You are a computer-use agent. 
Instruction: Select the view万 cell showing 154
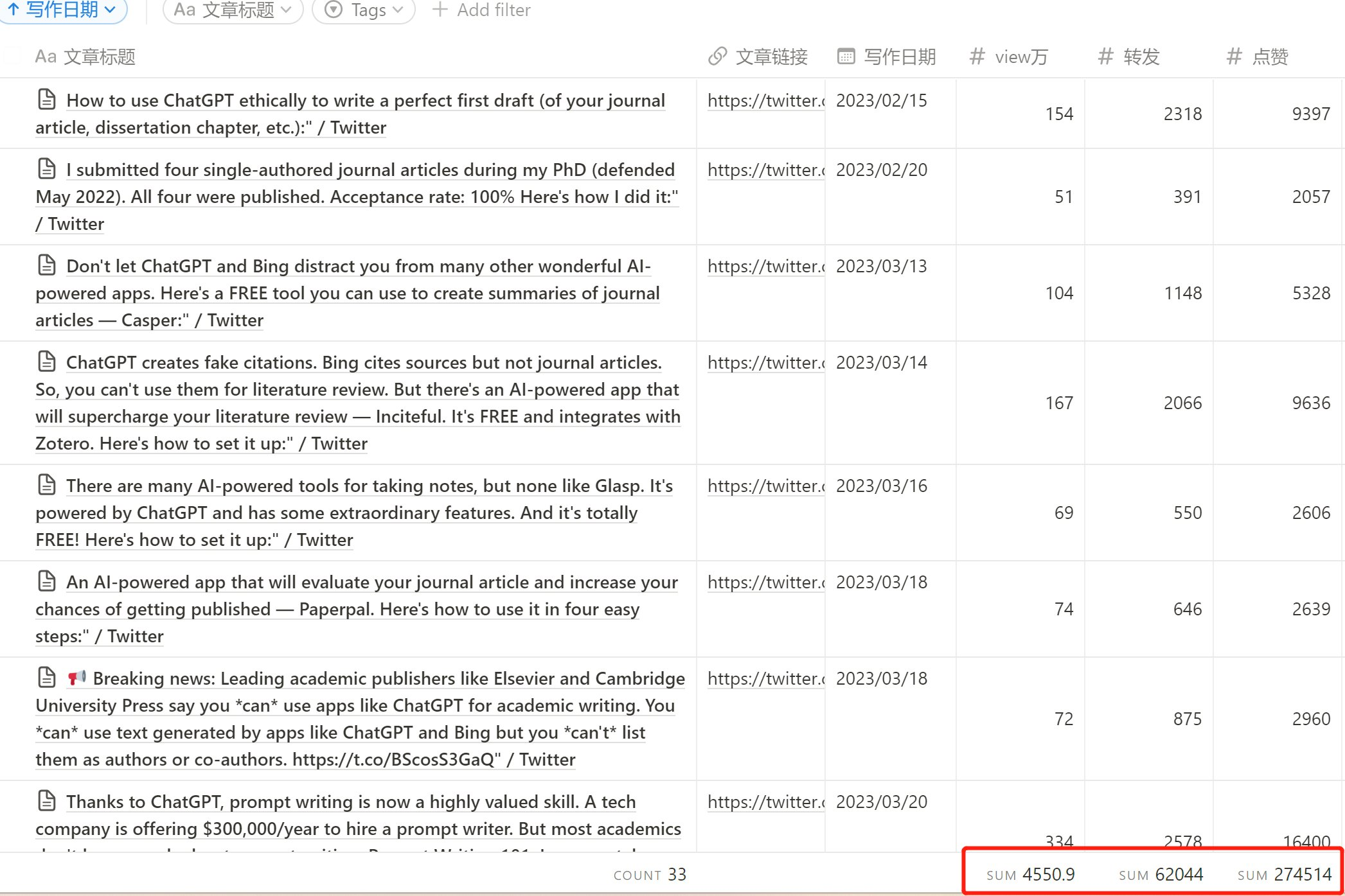click(x=1020, y=114)
